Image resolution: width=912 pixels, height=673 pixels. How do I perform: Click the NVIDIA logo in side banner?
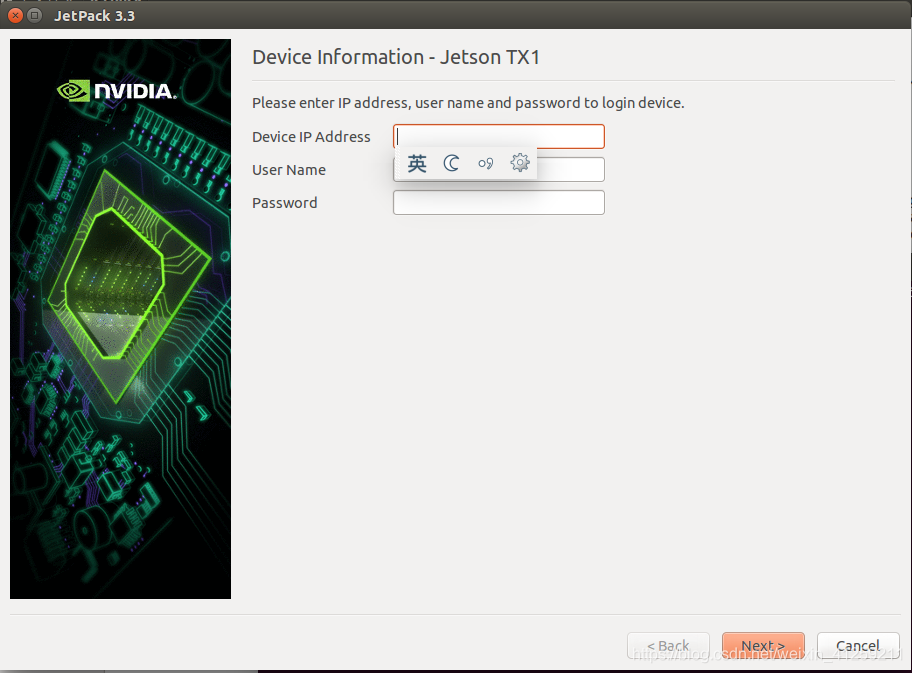pyautogui.click(x=117, y=91)
